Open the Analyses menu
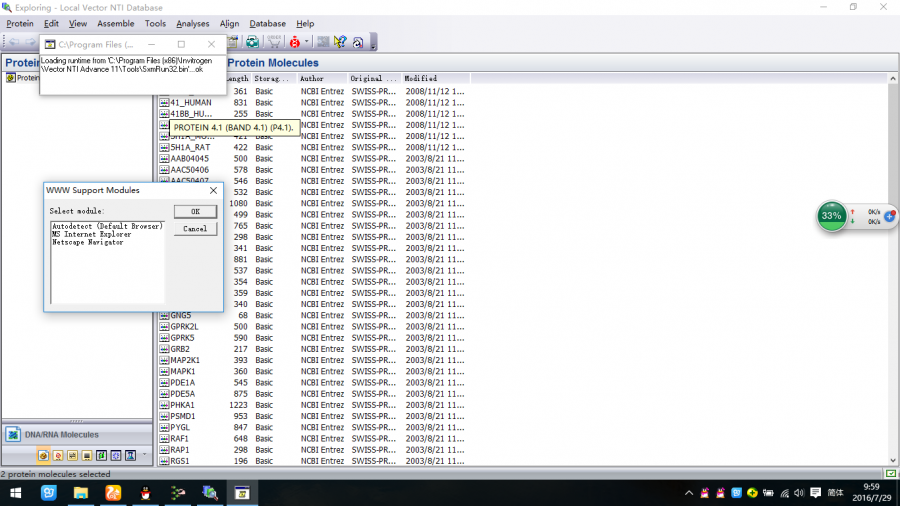 (x=192, y=24)
